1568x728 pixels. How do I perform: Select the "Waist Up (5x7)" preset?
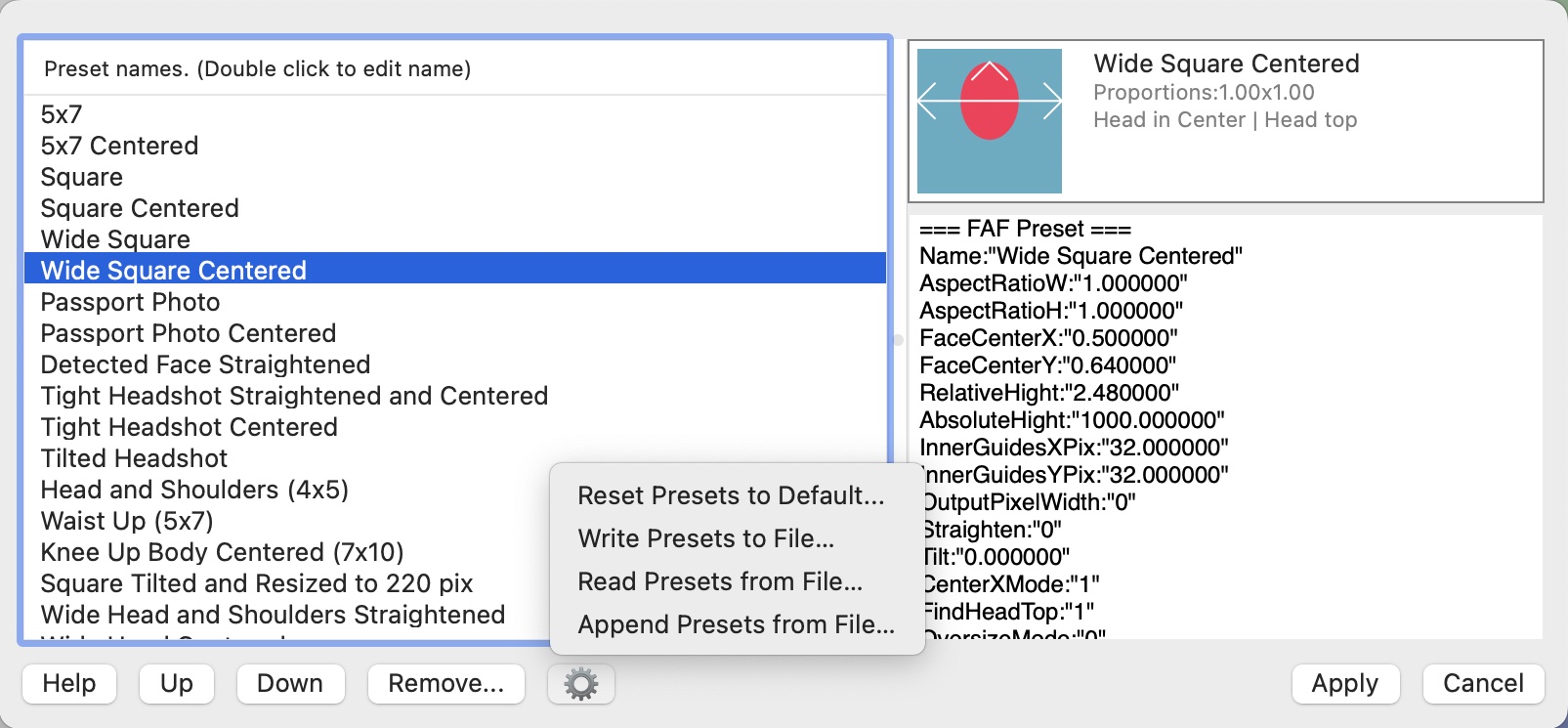point(126,521)
